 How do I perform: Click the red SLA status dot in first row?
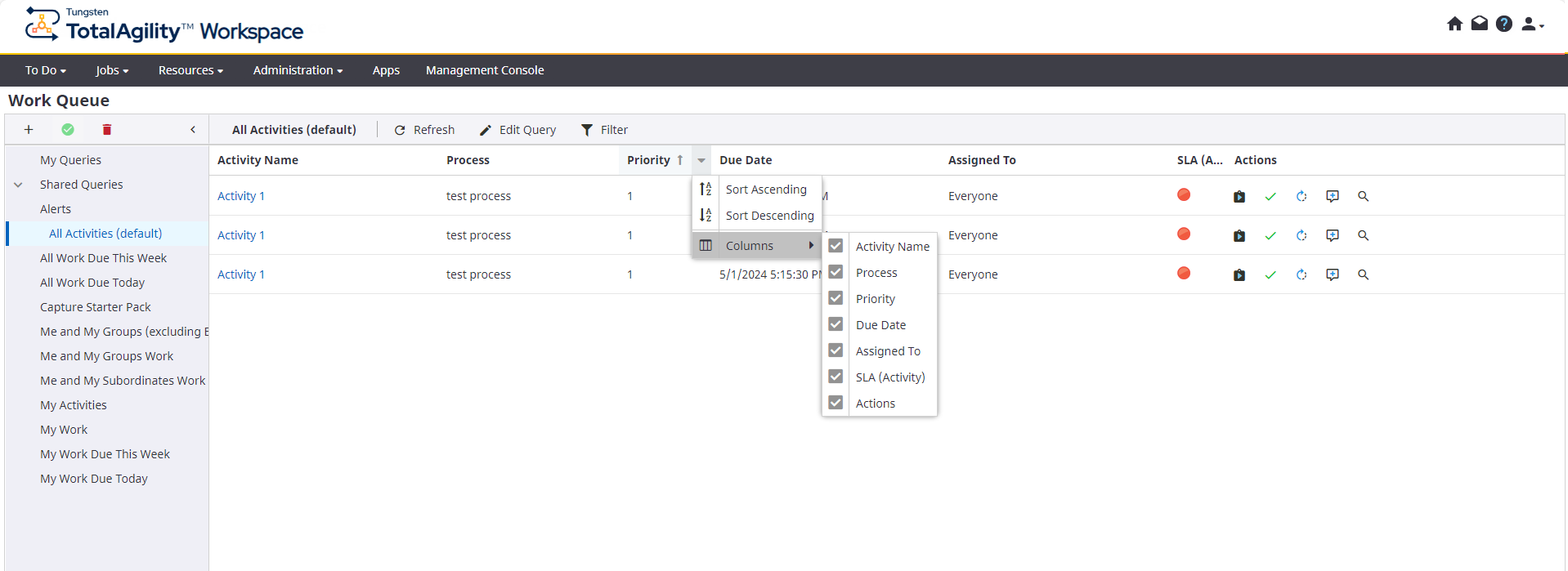coord(1184,195)
